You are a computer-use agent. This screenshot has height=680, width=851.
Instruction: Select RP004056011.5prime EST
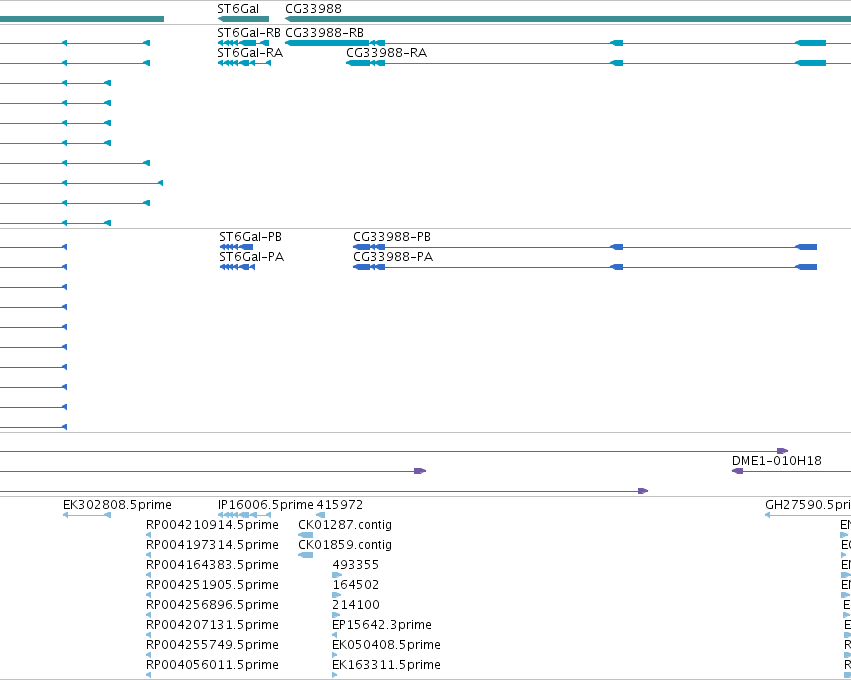tap(212, 665)
